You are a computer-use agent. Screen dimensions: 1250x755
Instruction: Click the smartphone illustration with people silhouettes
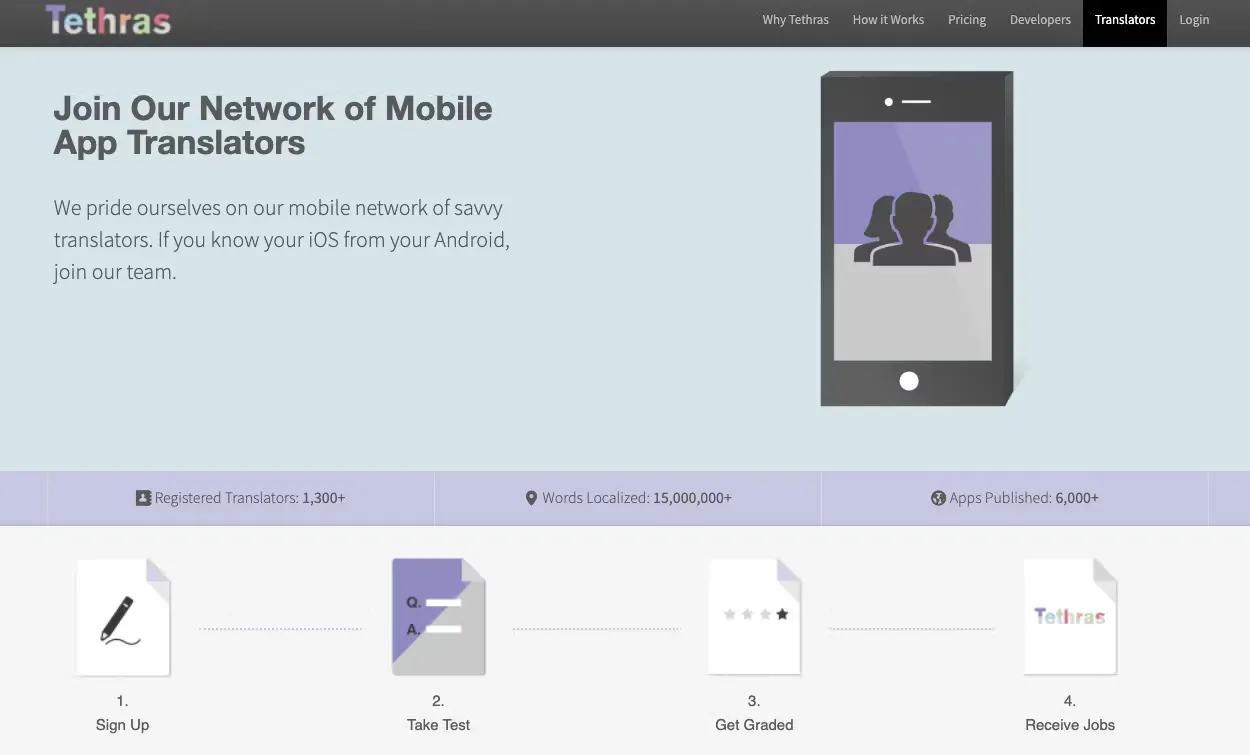[x=915, y=240]
